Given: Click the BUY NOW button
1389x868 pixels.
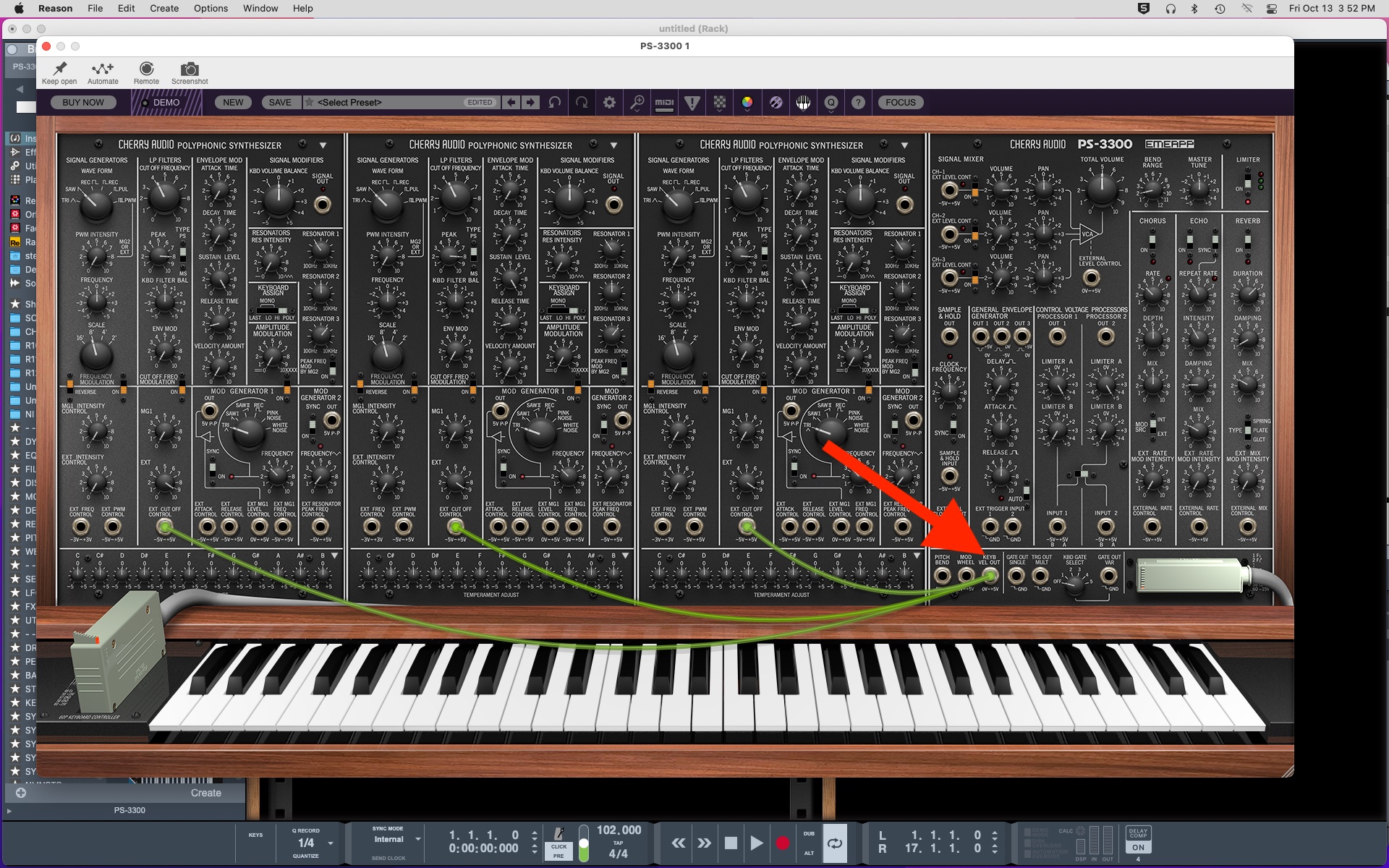Looking at the screenshot, I should [83, 101].
